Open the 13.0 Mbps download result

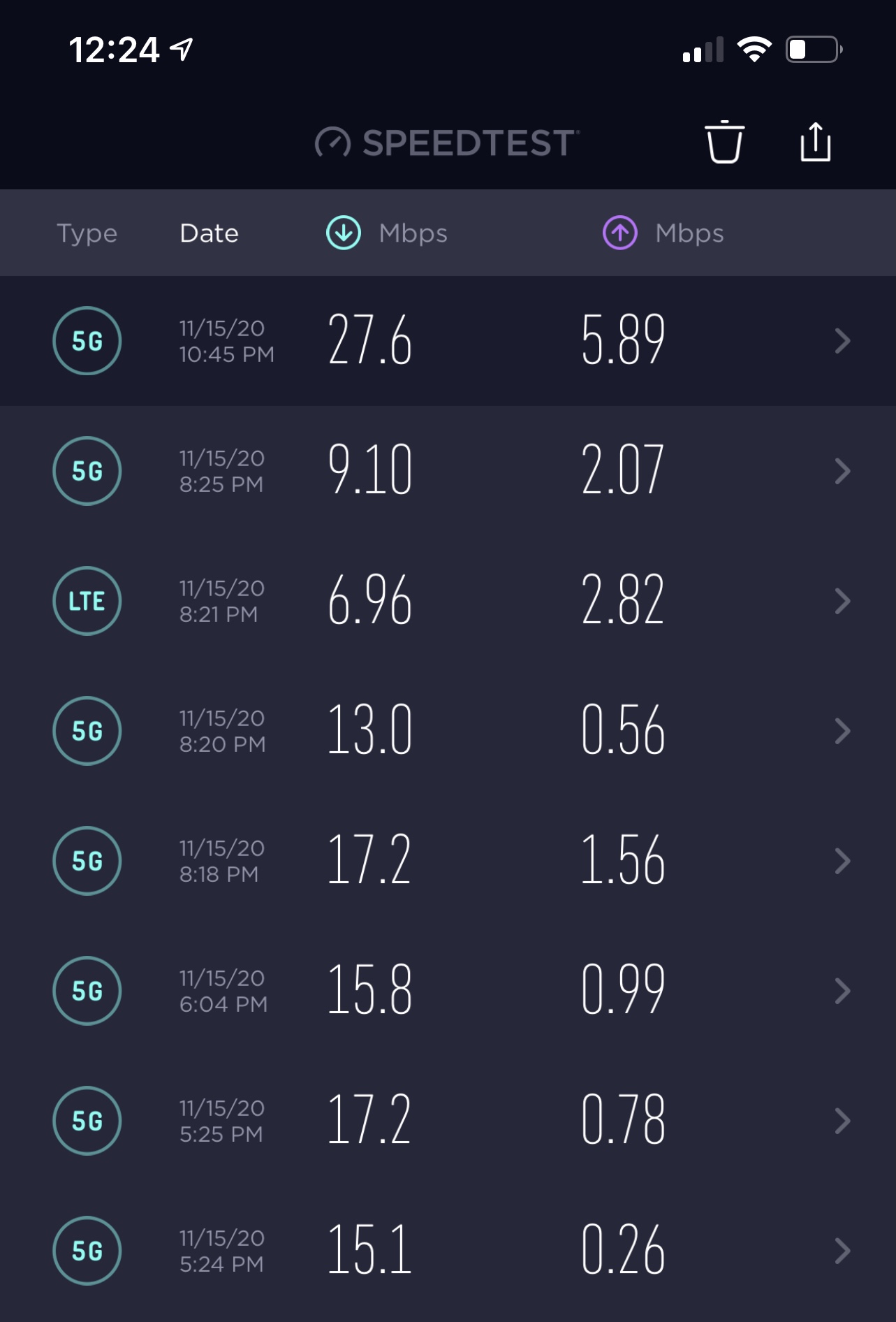pos(370,730)
